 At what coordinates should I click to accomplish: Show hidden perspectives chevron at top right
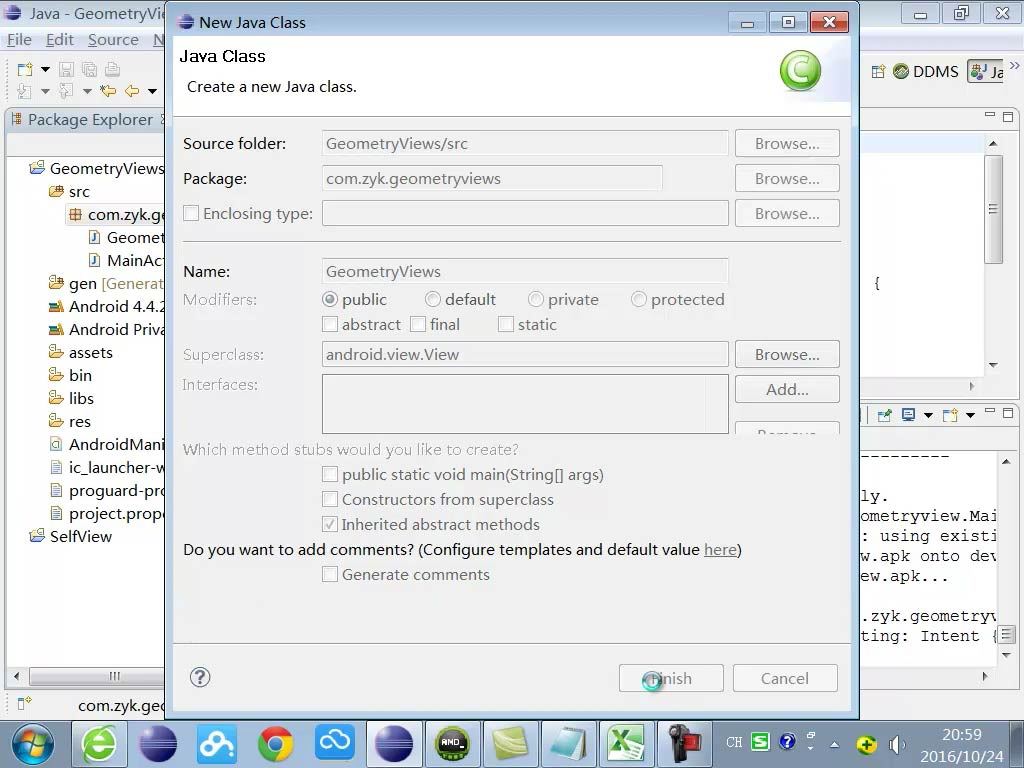click(1014, 65)
